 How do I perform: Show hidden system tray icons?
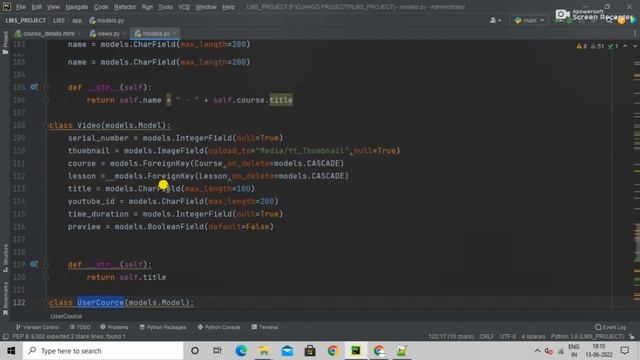tap(537, 351)
